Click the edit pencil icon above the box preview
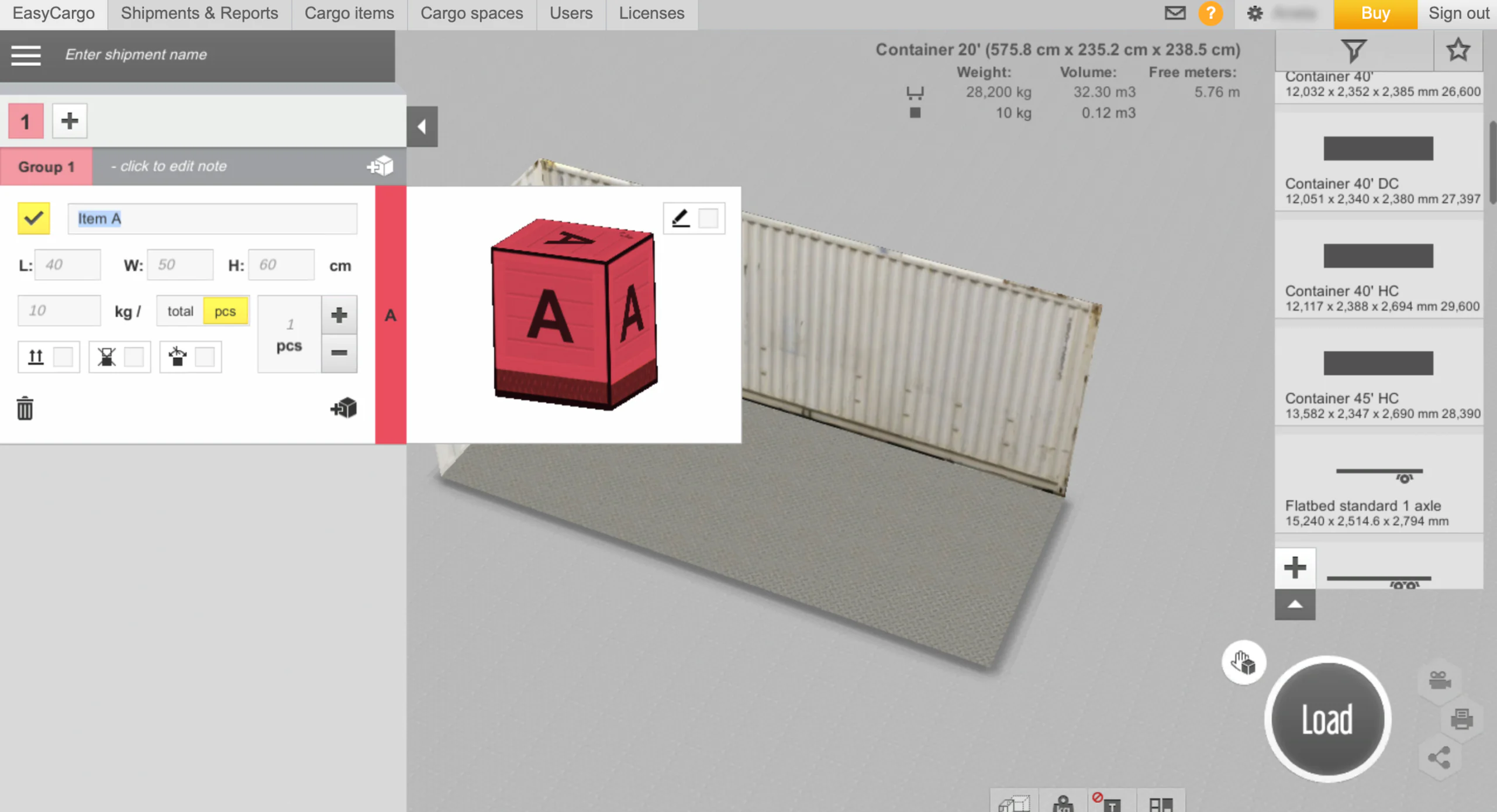The height and width of the screenshot is (812, 1497). [x=679, y=217]
